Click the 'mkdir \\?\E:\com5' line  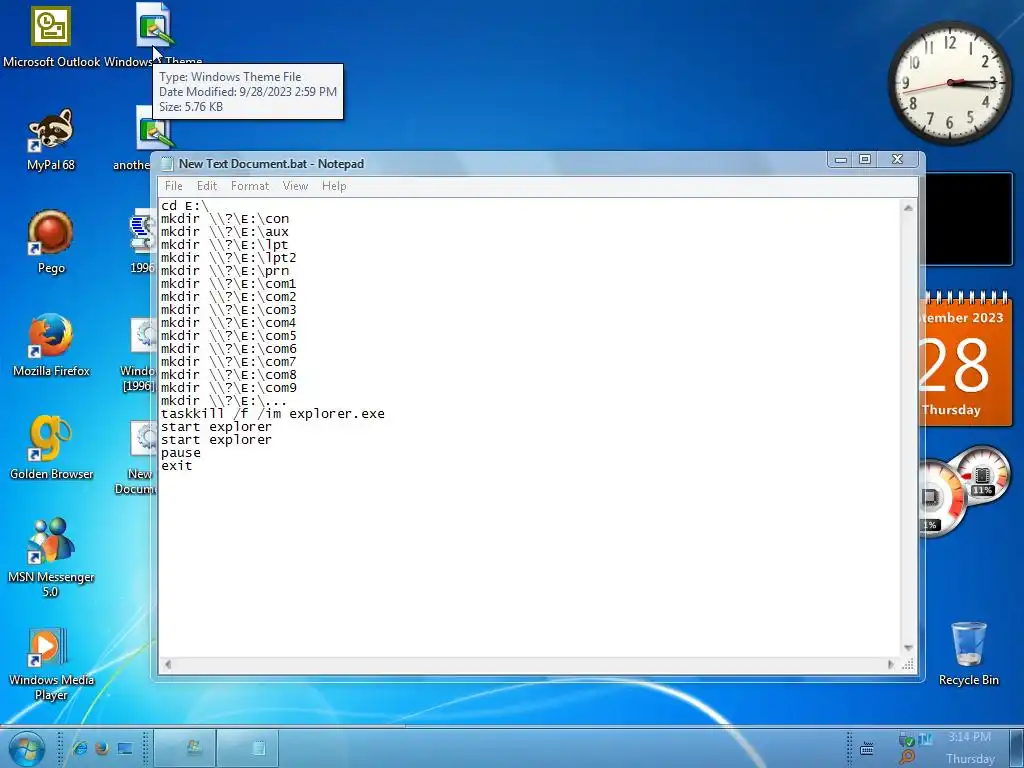pos(229,336)
